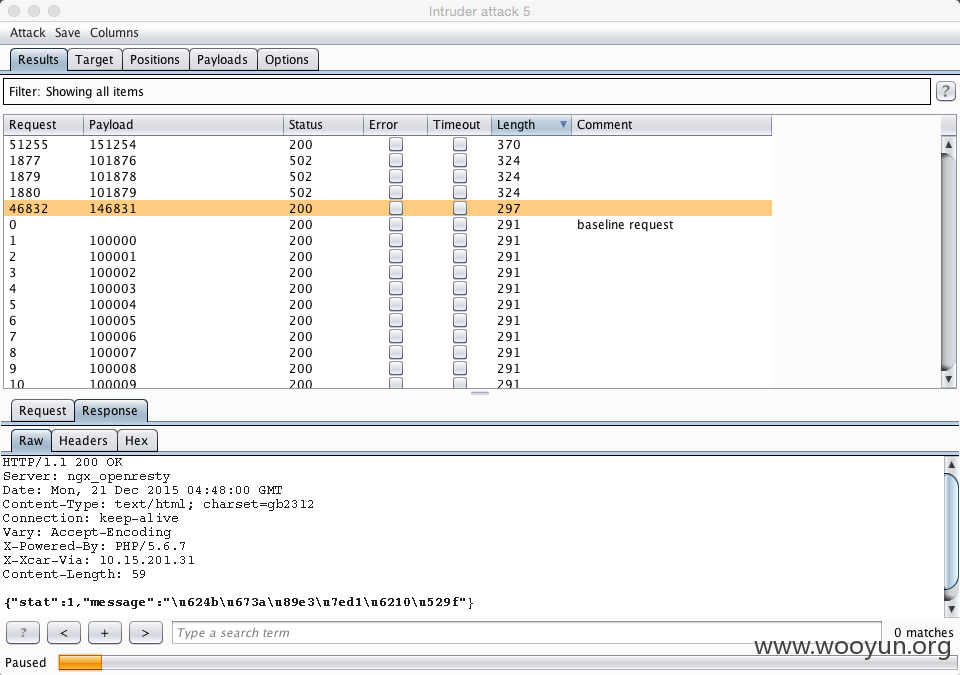
Task: Select the Response message tab
Action: (110, 410)
